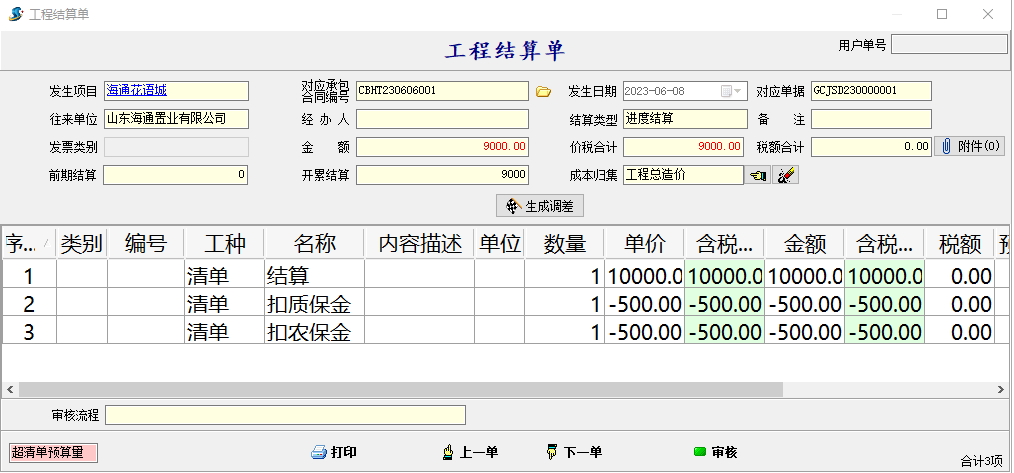
Task: Click the 超清单预算里 red status box
Action: point(54,453)
